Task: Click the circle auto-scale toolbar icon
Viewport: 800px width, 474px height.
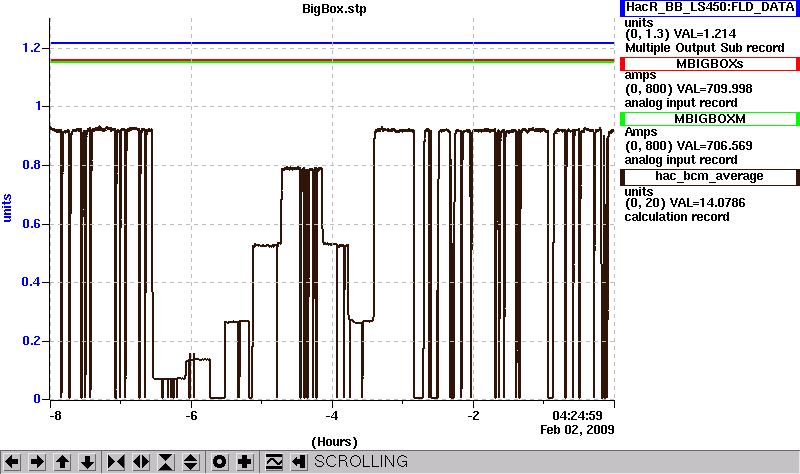Action: point(219,462)
